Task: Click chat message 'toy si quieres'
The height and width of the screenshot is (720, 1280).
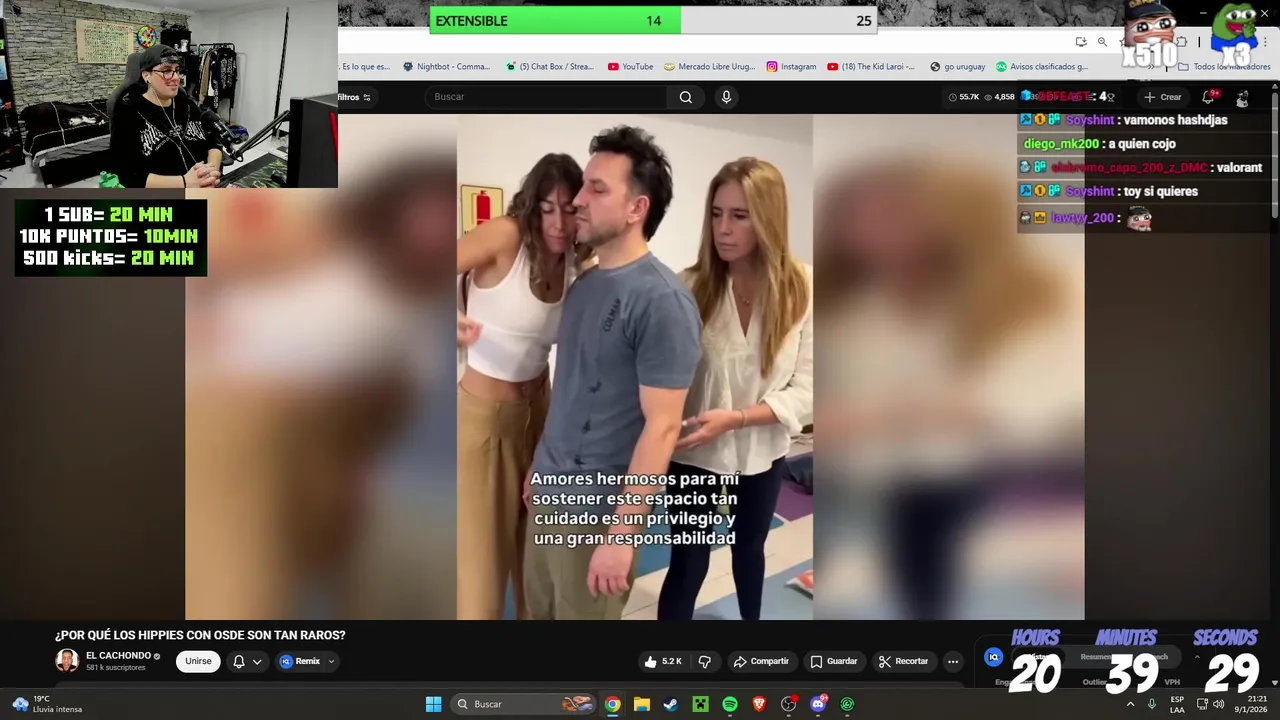Action: 1160,191
